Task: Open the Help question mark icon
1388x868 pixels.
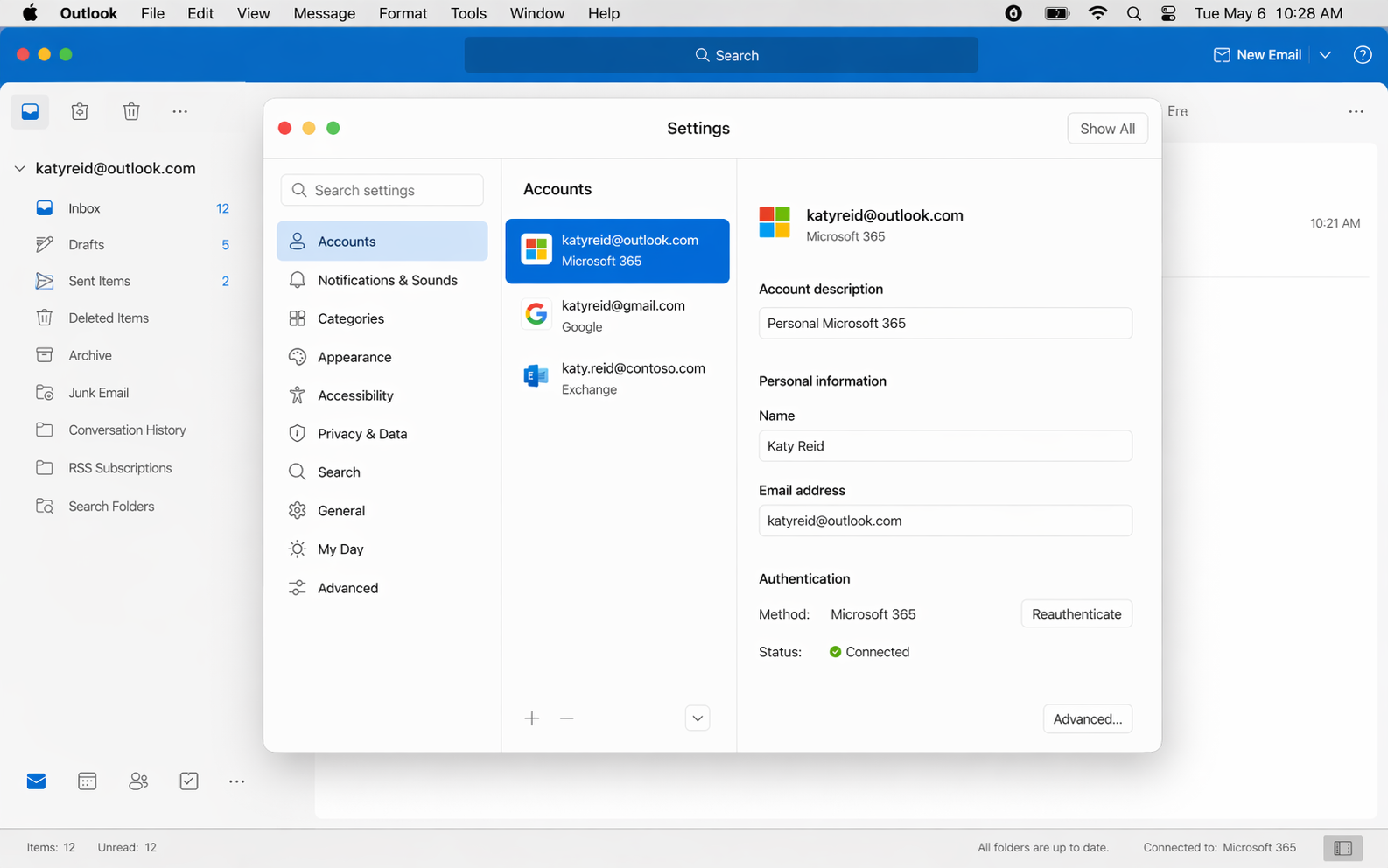Action: coord(1362,55)
